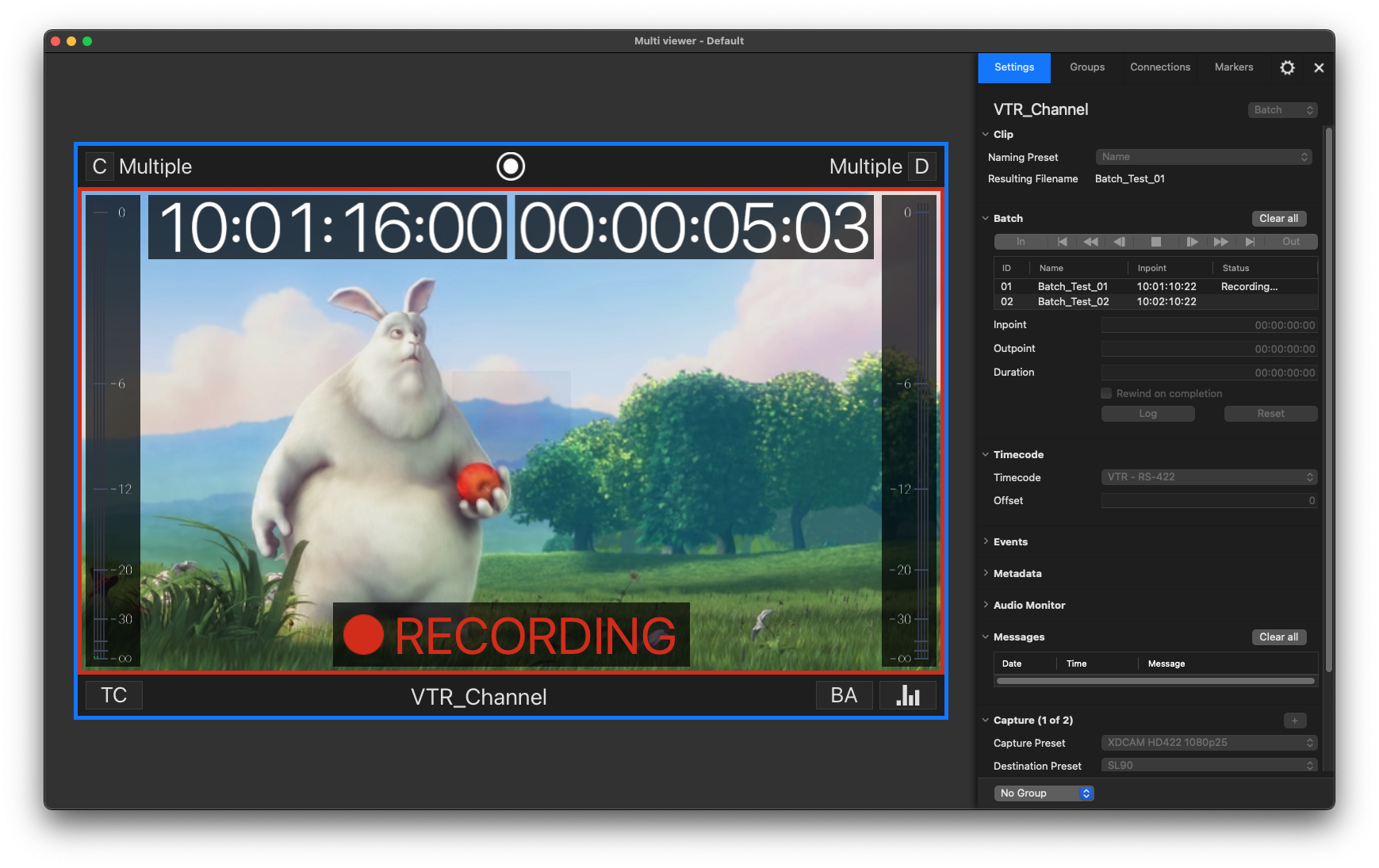Set the Out point with the Out button

1291,242
